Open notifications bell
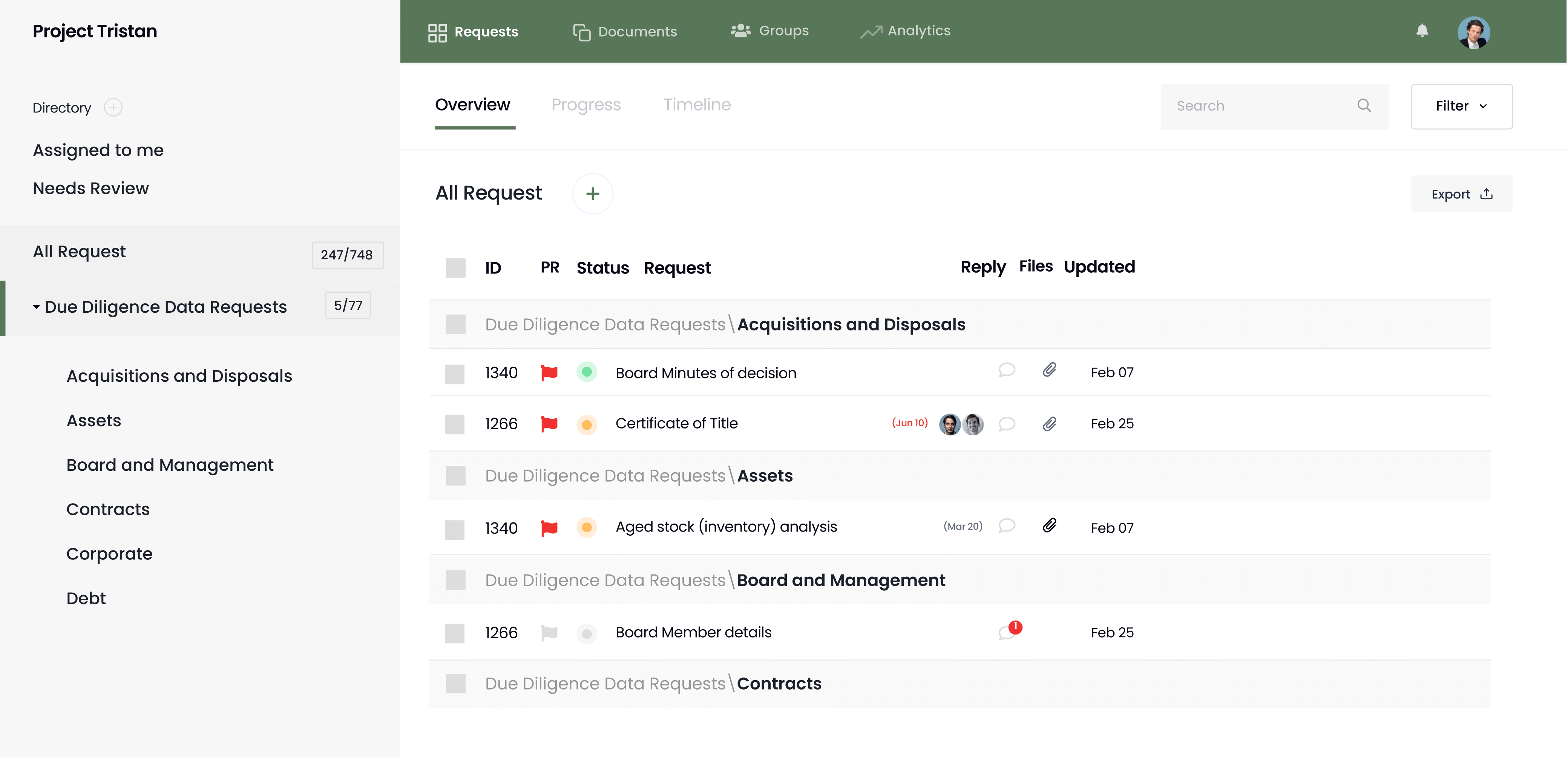The image size is (1568, 759). 1422,31
